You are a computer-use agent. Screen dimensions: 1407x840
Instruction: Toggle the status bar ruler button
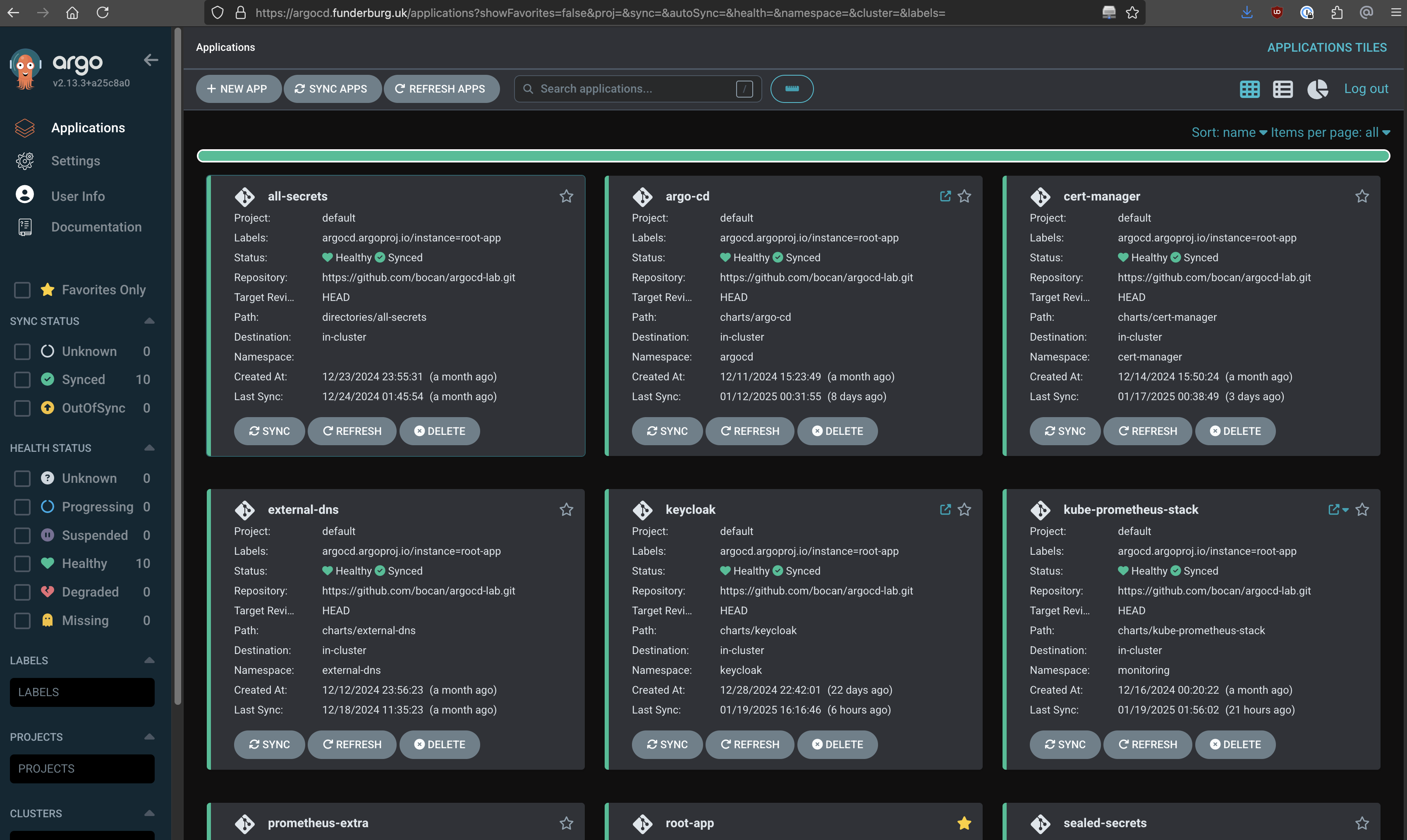pyautogui.click(x=792, y=89)
